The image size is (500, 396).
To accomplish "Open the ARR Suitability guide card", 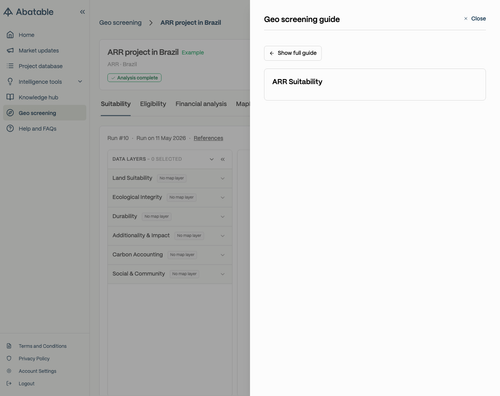I will pos(375,84).
